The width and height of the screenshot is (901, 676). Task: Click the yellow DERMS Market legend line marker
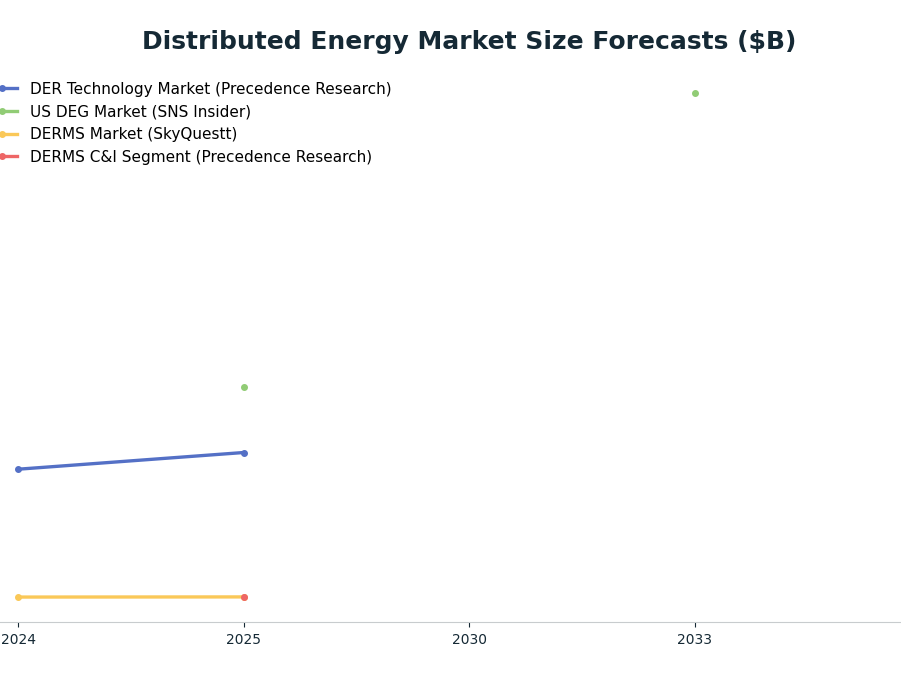(x=9, y=135)
